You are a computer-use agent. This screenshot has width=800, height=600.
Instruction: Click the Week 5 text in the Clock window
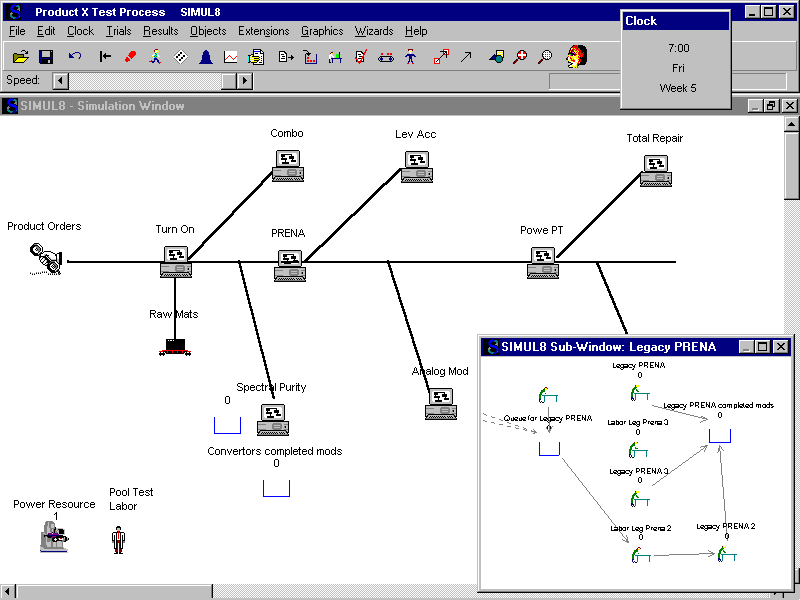coord(678,88)
